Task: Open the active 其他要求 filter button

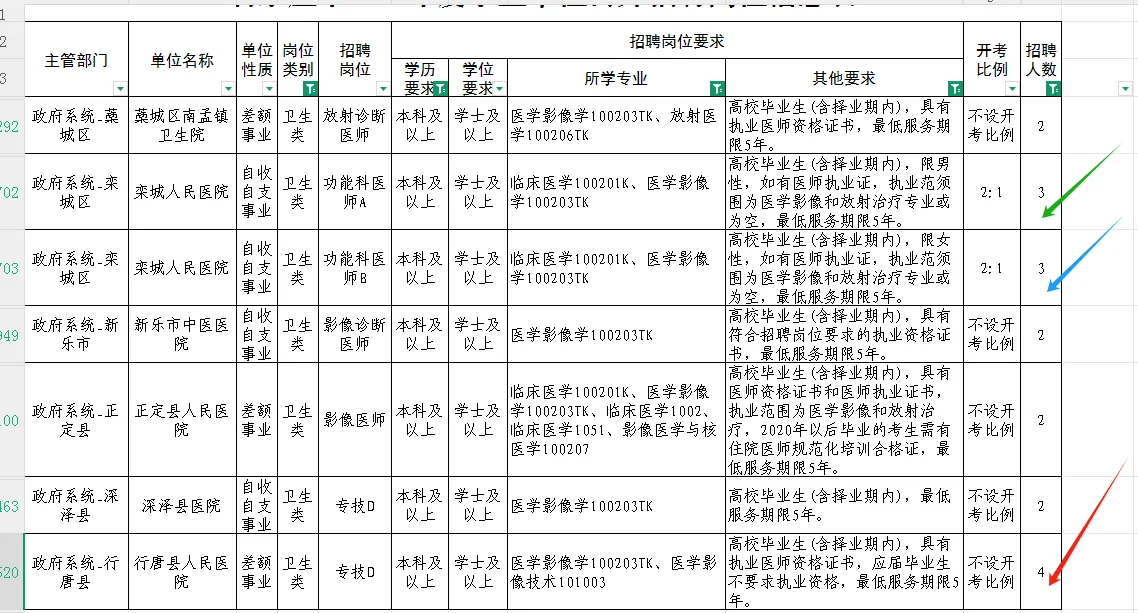Action: (955, 89)
